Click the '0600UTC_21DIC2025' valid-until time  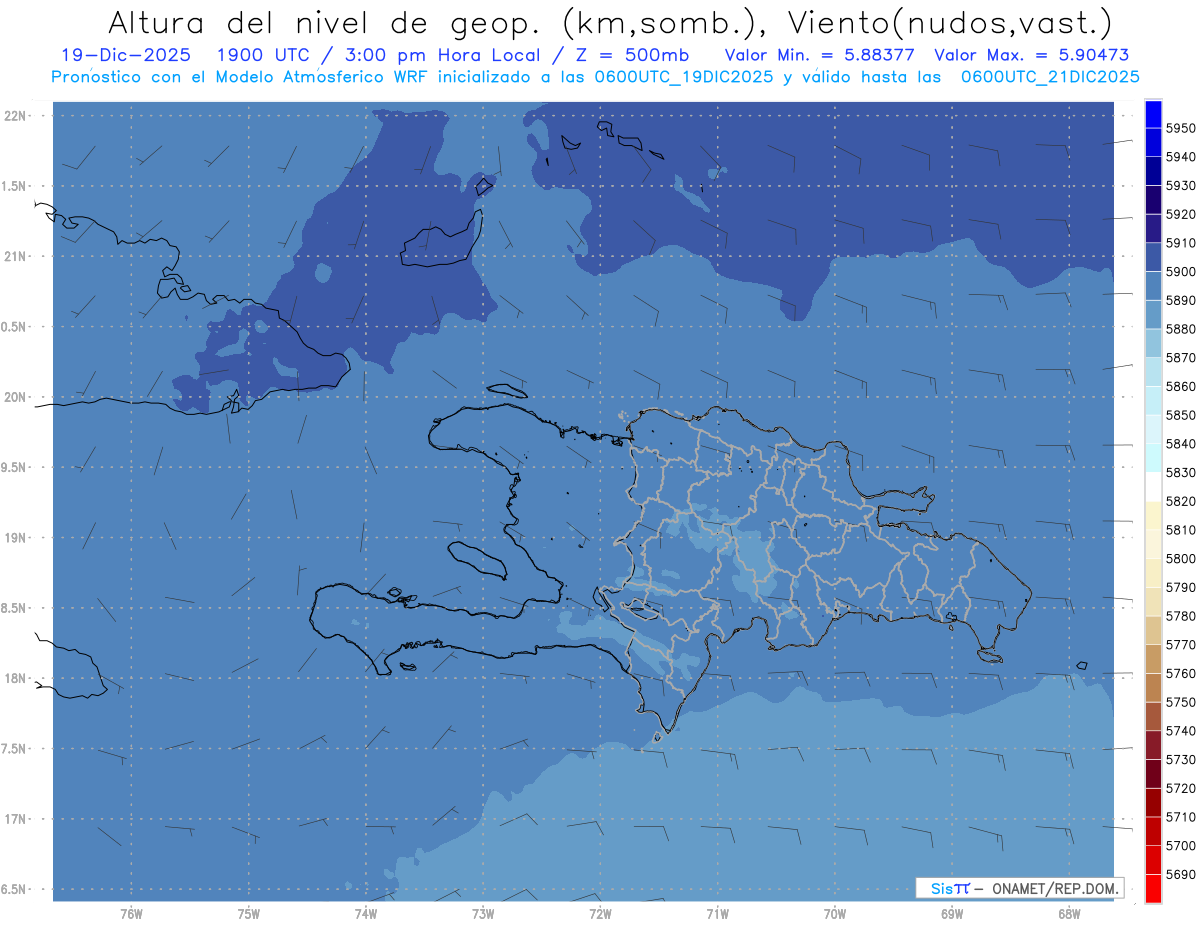click(x=1050, y=77)
